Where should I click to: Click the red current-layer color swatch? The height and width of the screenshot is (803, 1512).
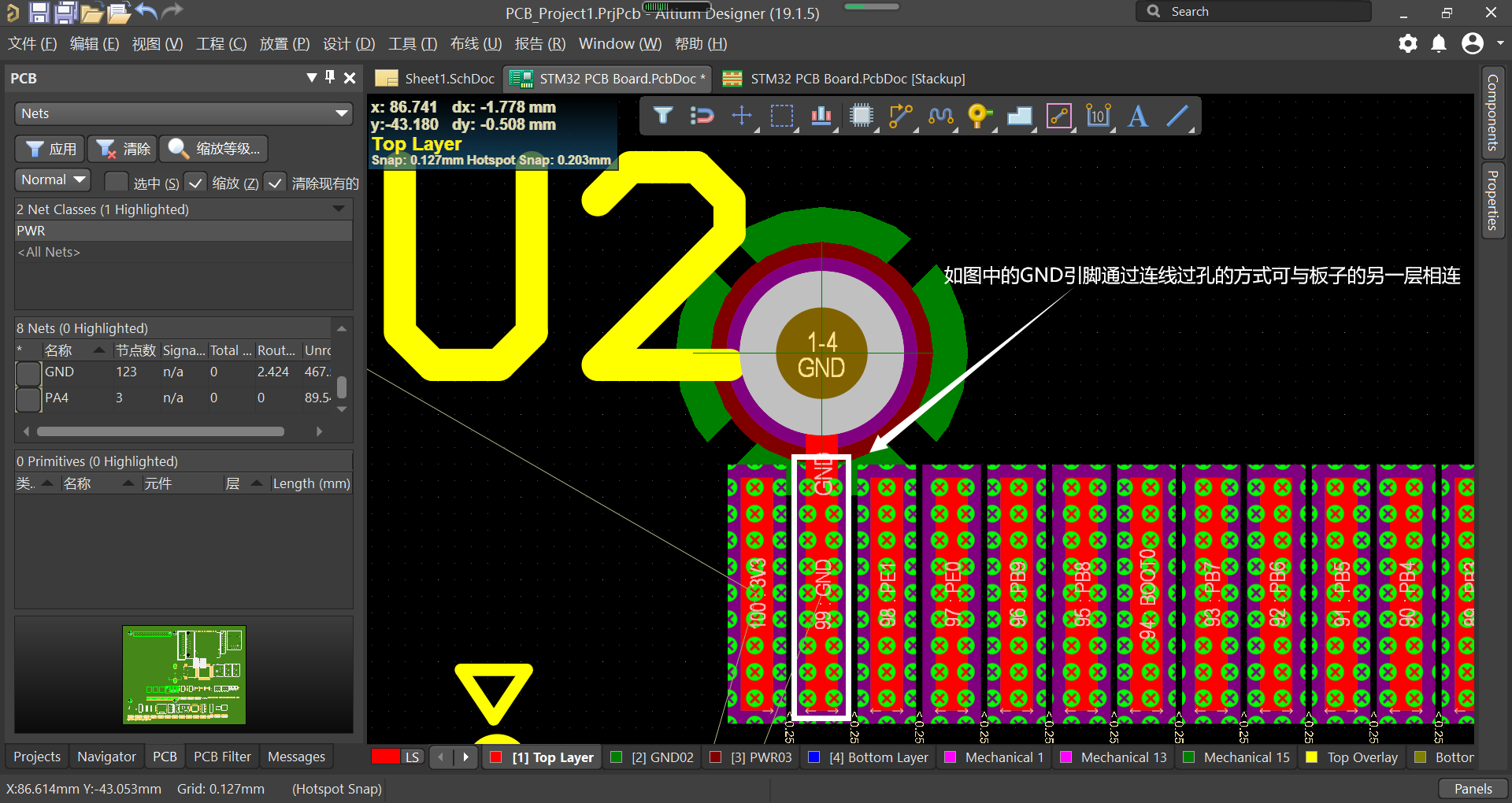click(386, 757)
